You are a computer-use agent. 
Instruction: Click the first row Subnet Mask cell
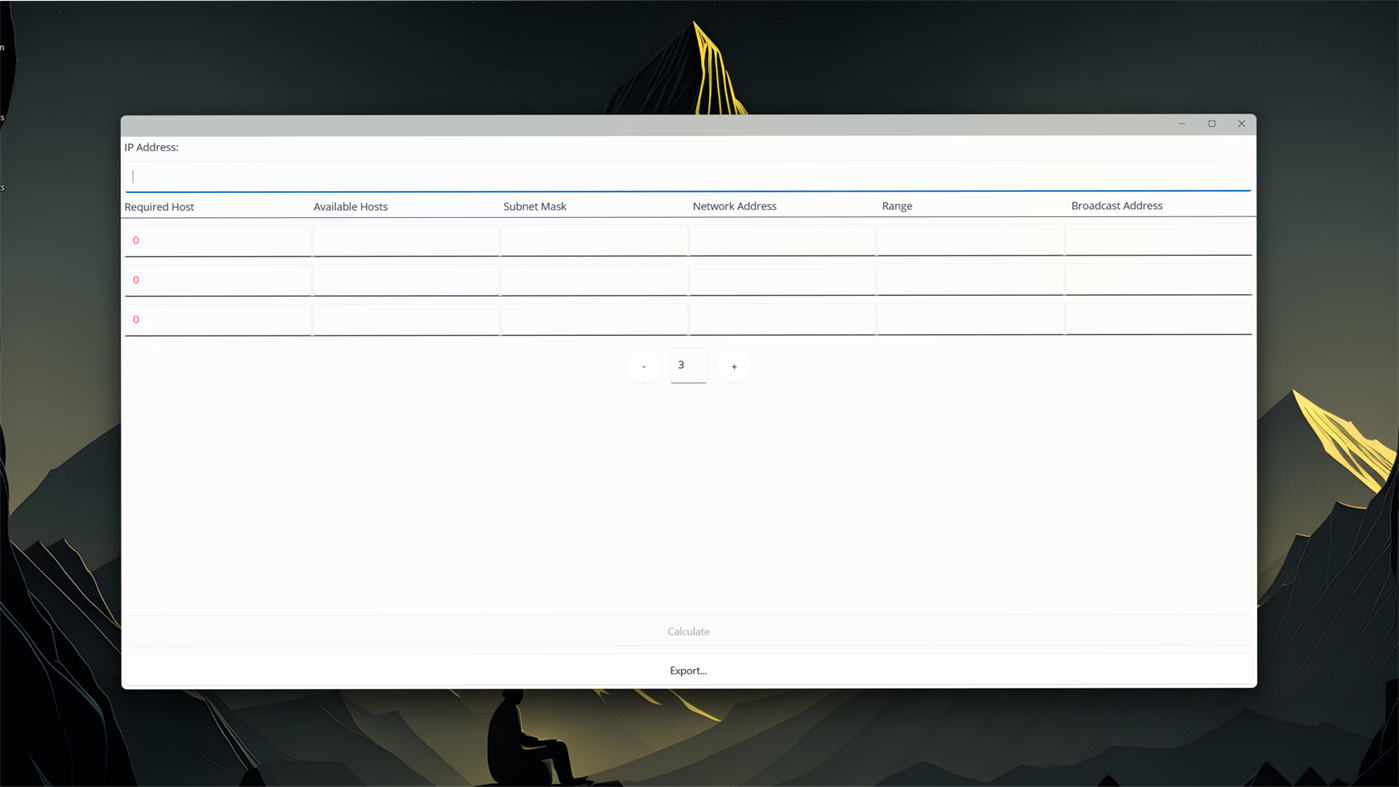click(x=593, y=240)
